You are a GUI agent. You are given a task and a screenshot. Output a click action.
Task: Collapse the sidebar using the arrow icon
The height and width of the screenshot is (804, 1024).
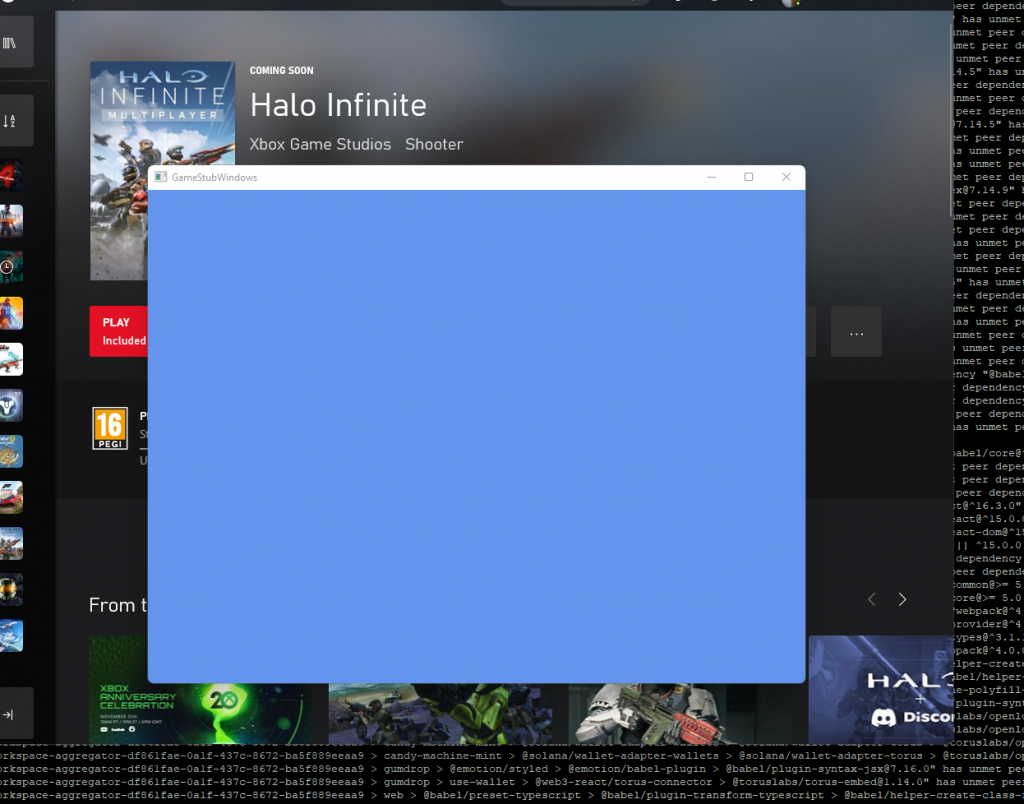tap(10, 714)
